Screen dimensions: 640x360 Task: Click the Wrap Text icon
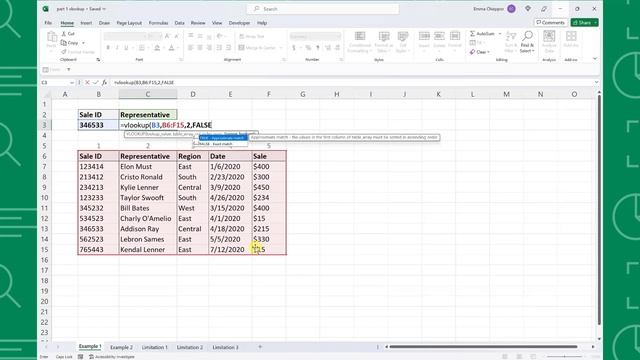(x=241, y=36)
